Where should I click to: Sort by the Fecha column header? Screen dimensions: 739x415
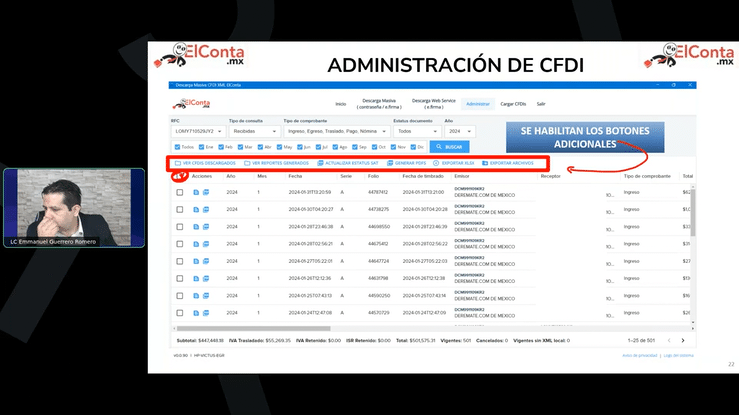[295, 176]
